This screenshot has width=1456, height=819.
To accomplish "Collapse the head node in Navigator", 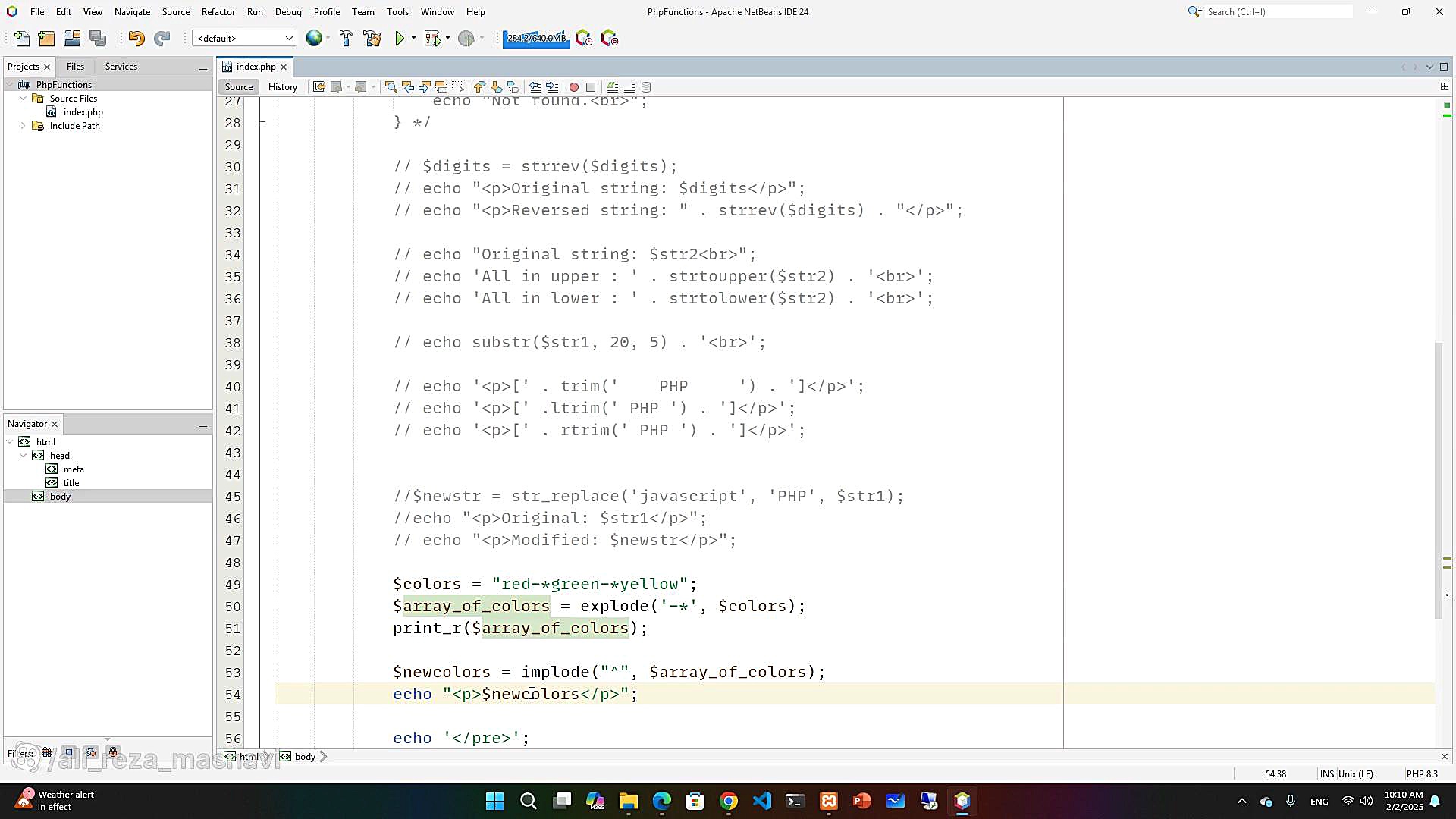I will click(24, 456).
